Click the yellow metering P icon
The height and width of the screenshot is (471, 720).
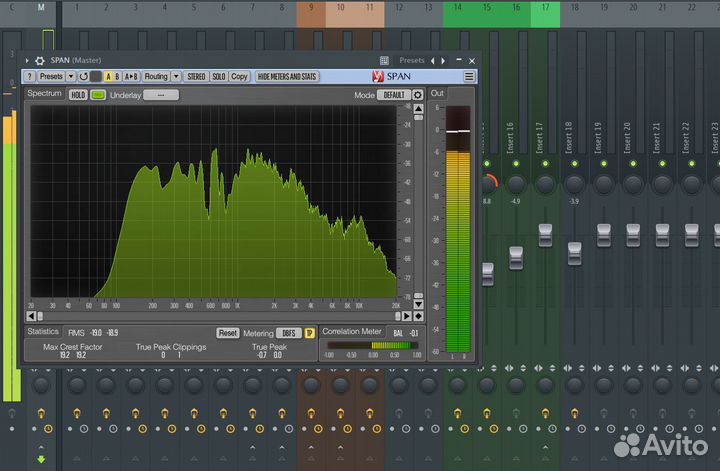(x=310, y=332)
